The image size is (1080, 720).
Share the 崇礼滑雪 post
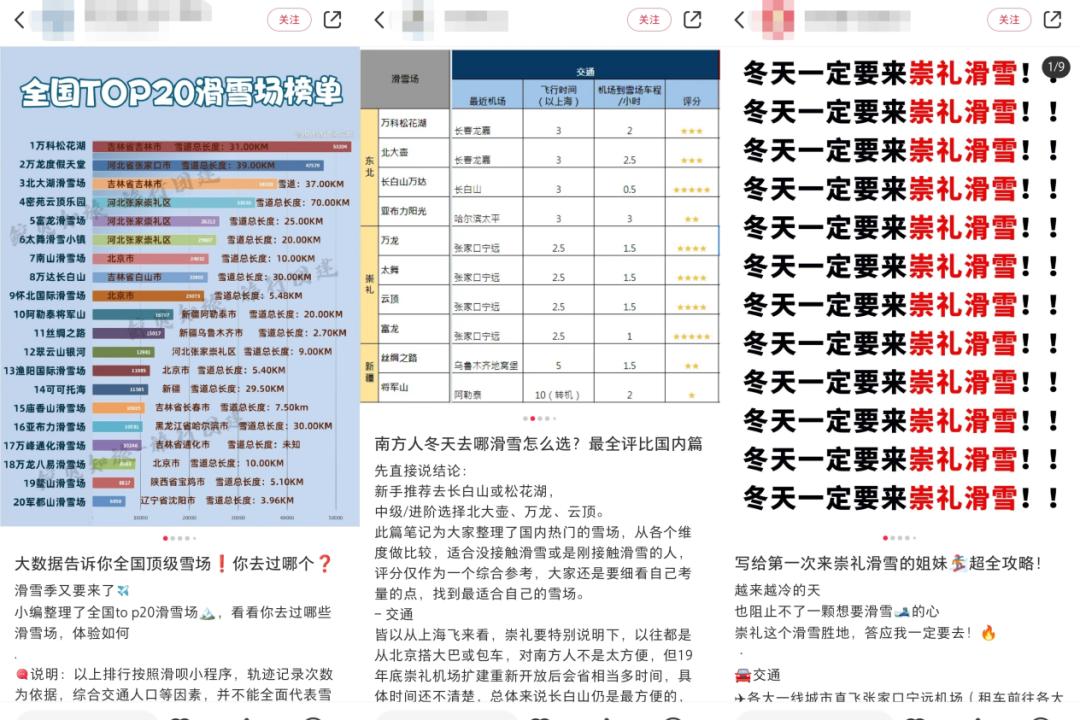[x=1052, y=20]
